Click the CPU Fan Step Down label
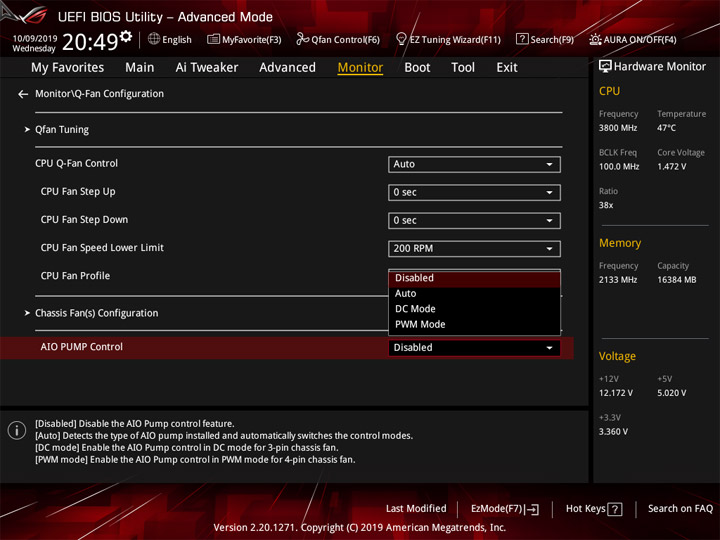The height and width of the screenshot is (540, 720). (84, 219)
